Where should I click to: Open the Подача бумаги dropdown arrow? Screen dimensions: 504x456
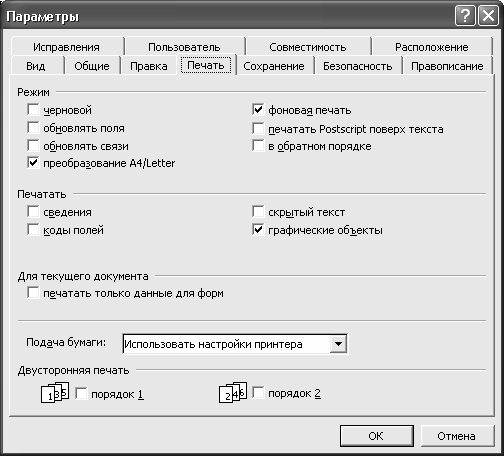pos(338,344)
